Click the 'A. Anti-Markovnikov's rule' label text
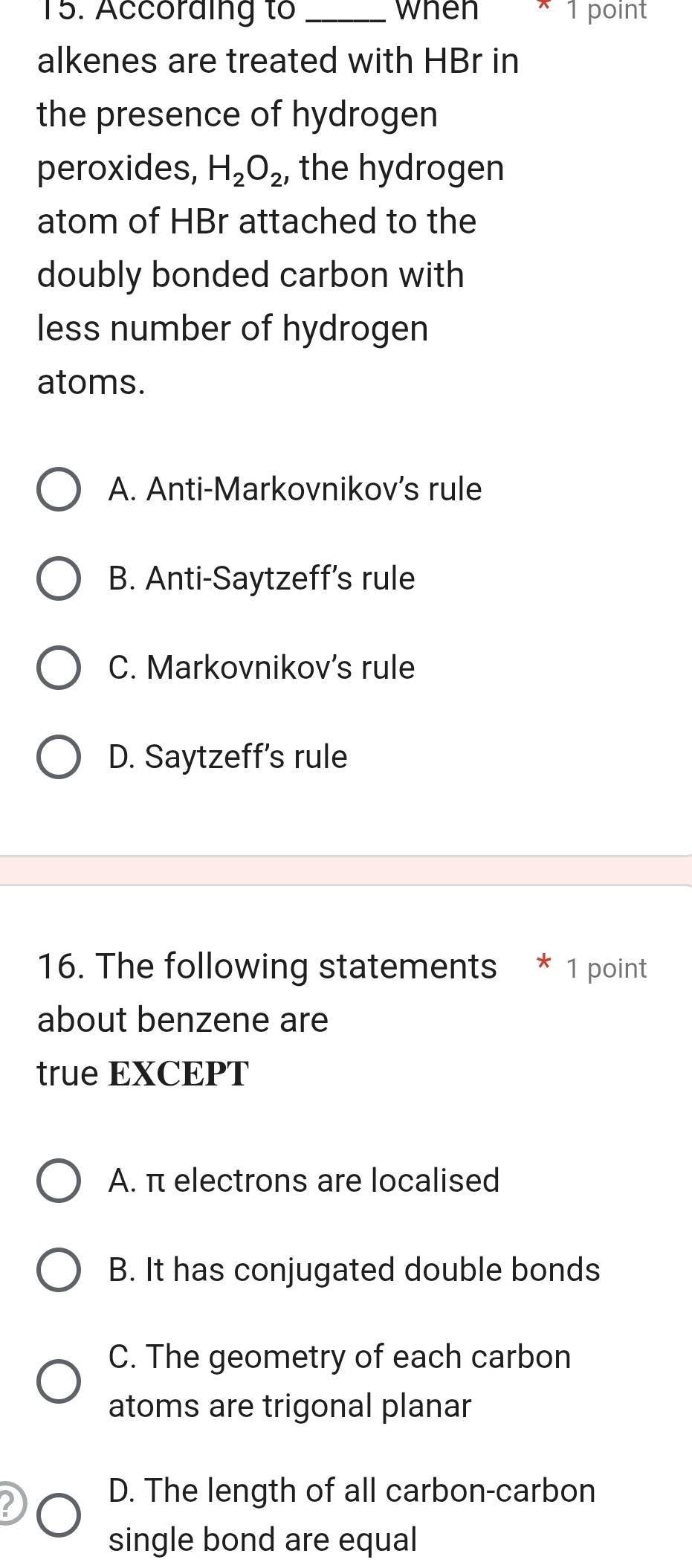692x1568 pixels. point(295,489)
